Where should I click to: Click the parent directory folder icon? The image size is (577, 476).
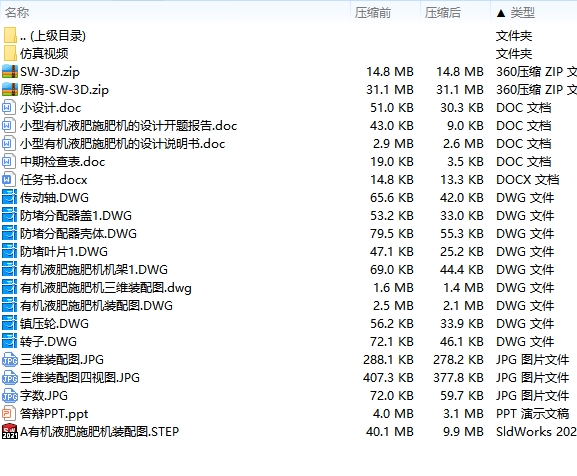pyautogui.click(x=10, y=36)
